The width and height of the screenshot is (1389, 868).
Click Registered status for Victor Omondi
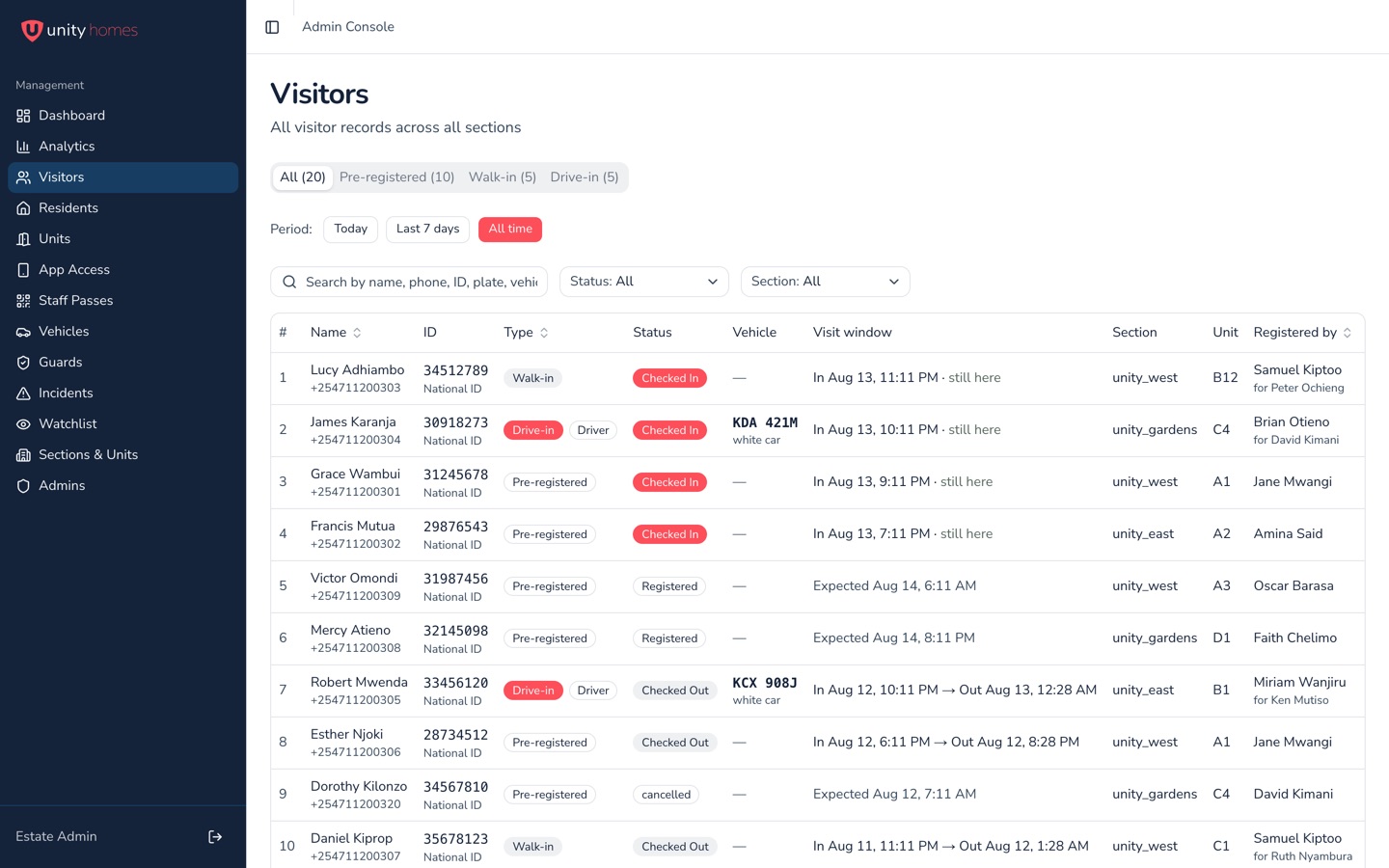(x=669, y=586)
